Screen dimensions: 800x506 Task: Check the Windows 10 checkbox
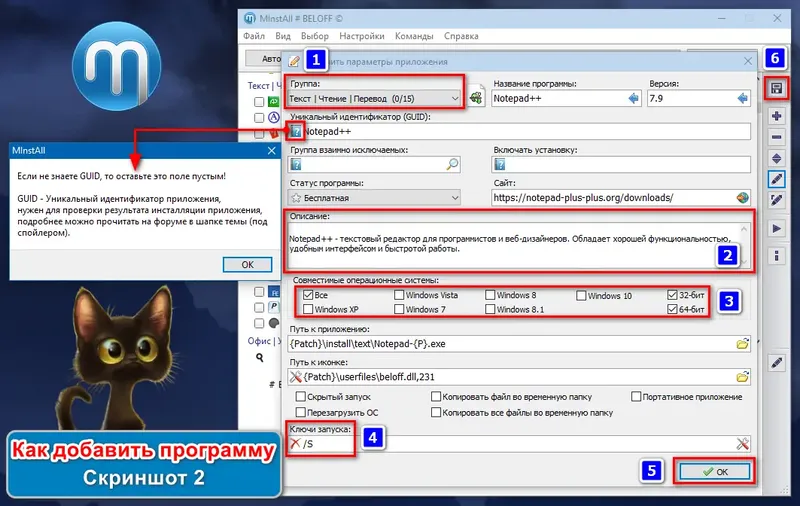tap(581, 295)
